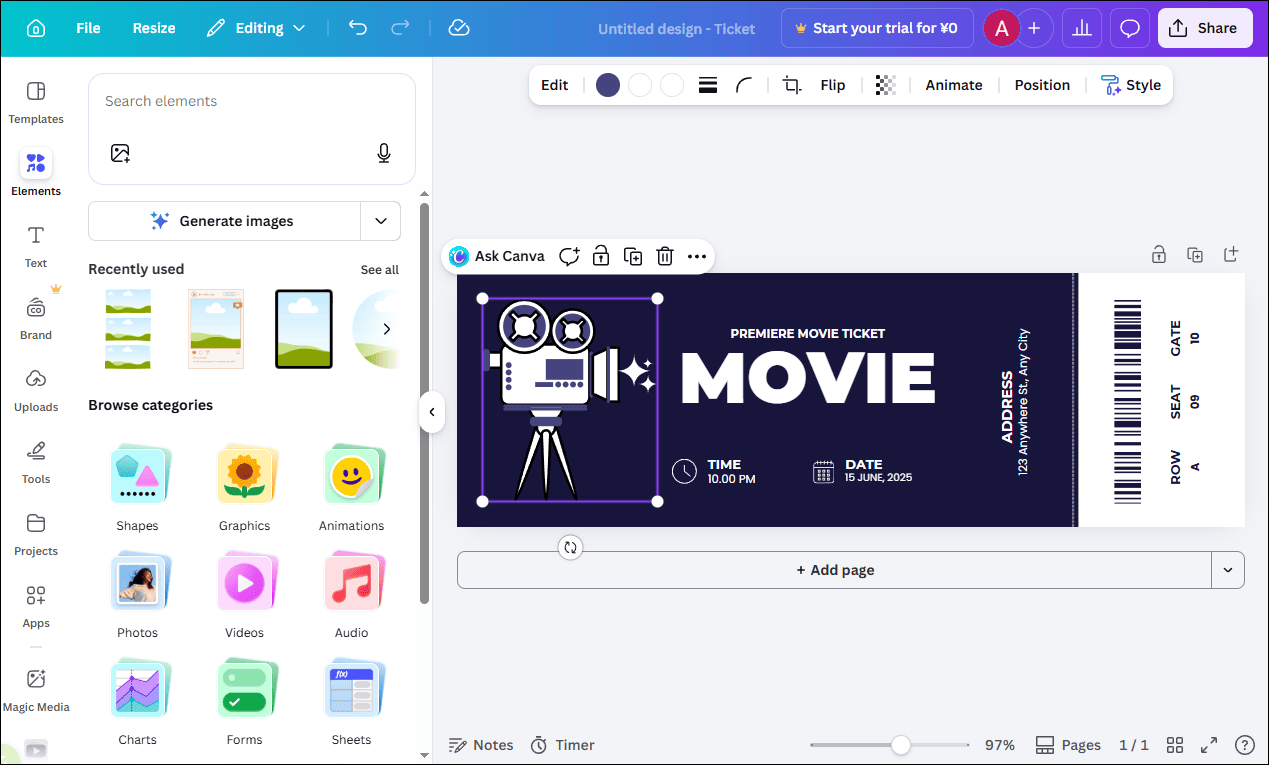This screenshot has width=1269, height=765.
Task: Click the Ask Canva assistant icon
Action: [x=458, y=256]
